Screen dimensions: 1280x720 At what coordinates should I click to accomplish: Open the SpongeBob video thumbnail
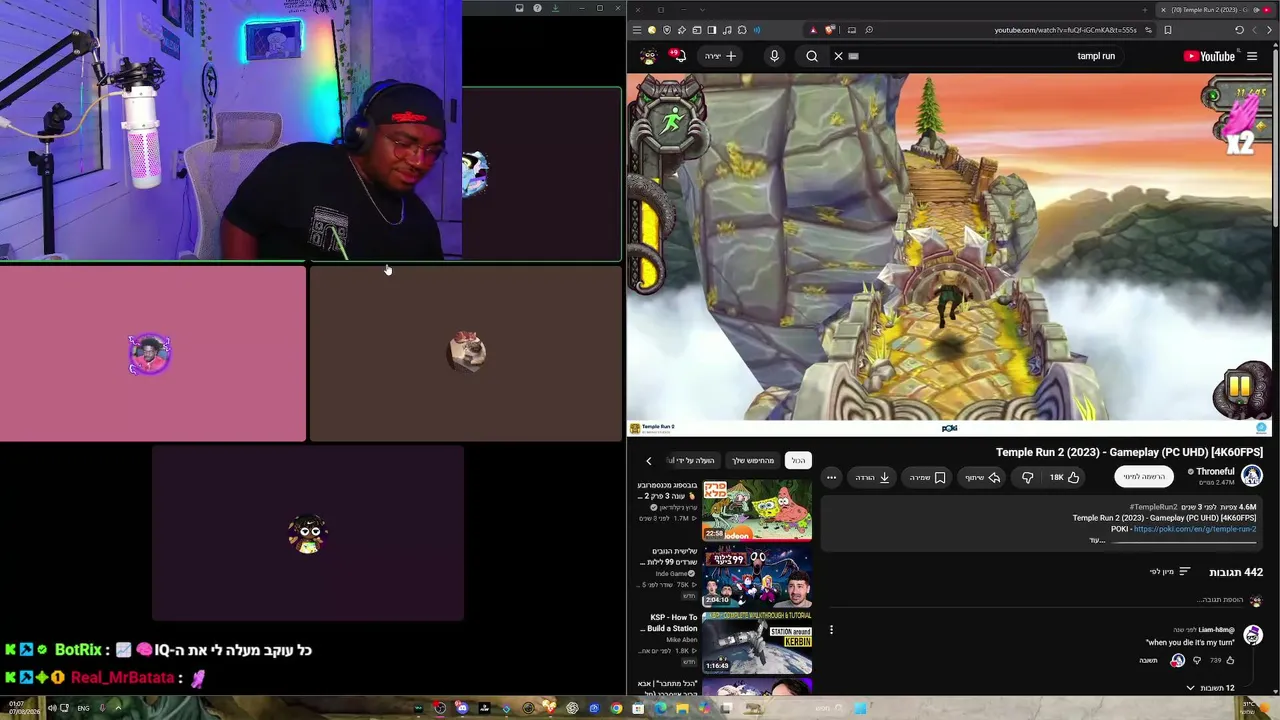pyautogui.click(x=757, y=510)
